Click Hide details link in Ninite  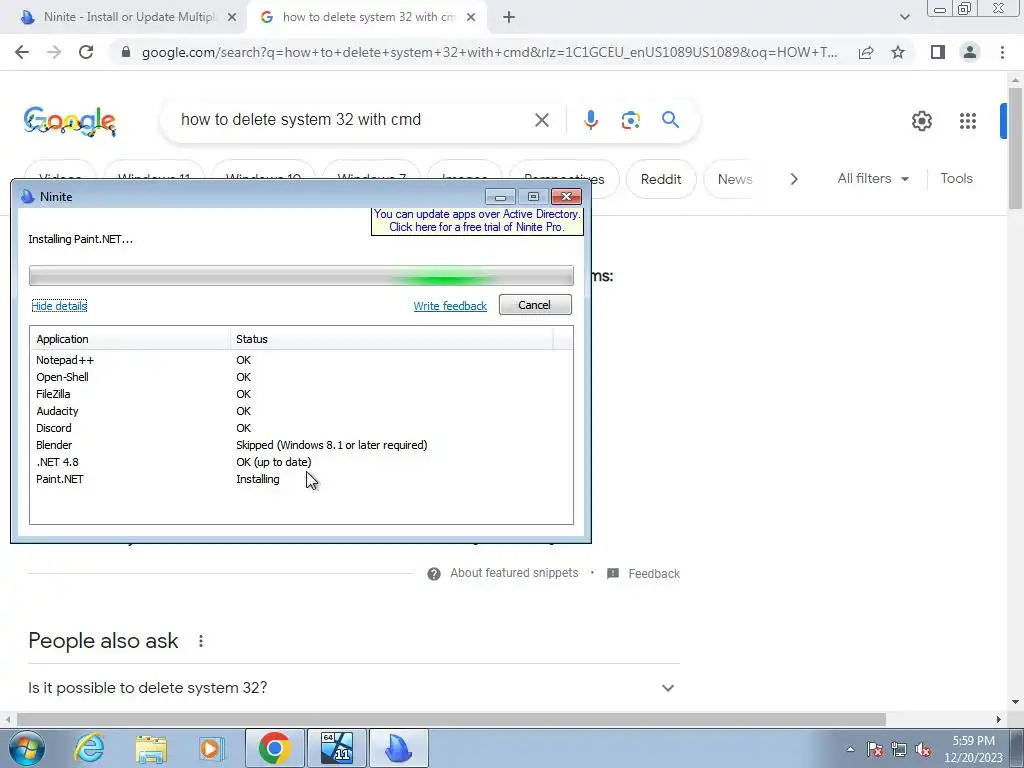pyautogui.click(x=59, y=306)
